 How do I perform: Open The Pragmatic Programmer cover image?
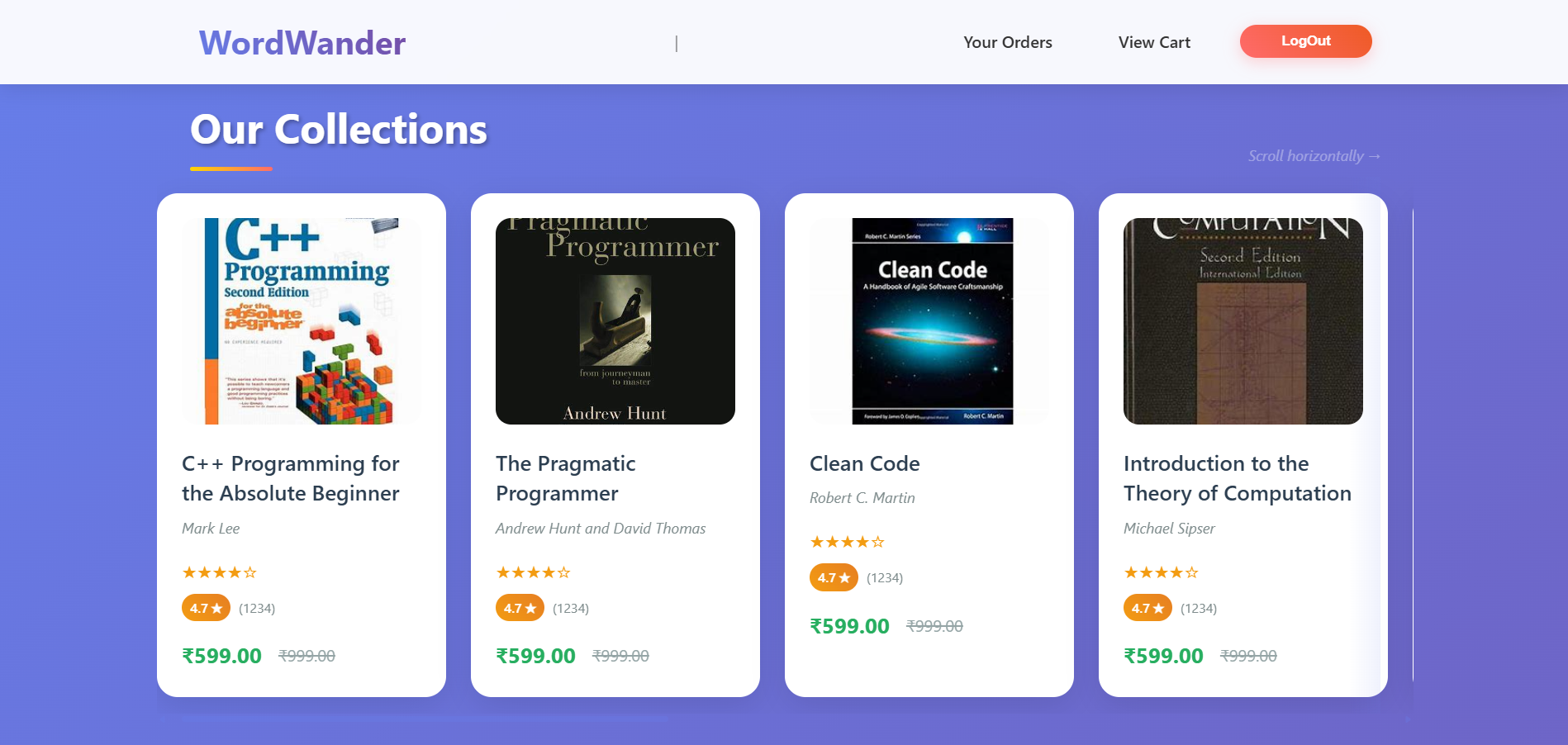615,321
